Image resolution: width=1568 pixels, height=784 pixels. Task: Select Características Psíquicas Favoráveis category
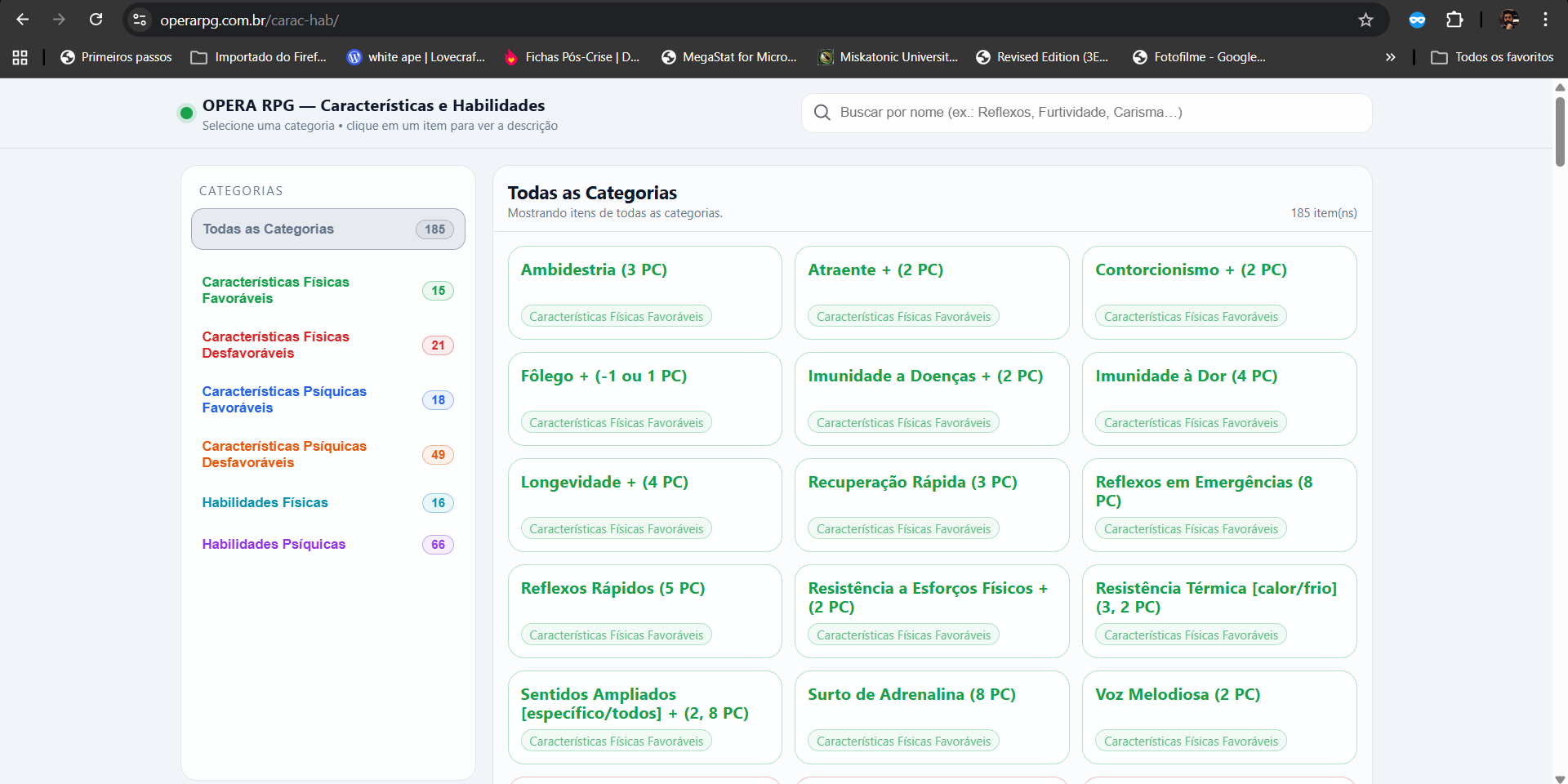click(x=284, y=399)
